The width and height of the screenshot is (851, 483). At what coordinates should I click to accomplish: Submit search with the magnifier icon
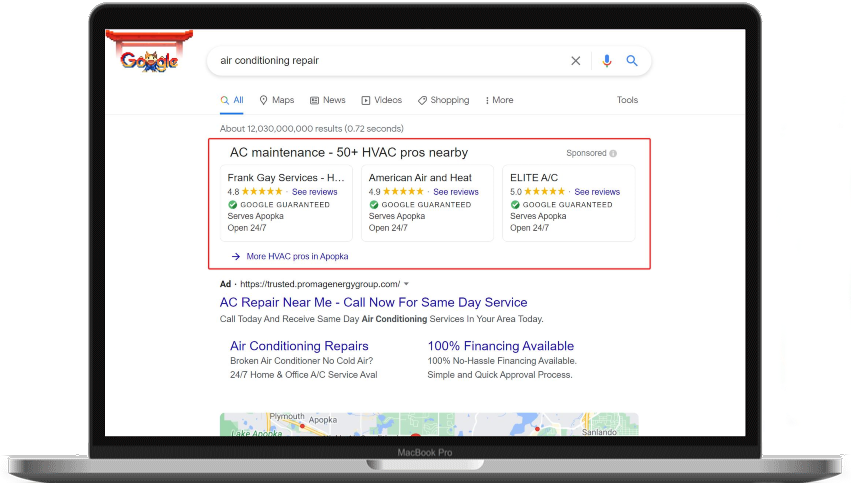coord(632,61)
